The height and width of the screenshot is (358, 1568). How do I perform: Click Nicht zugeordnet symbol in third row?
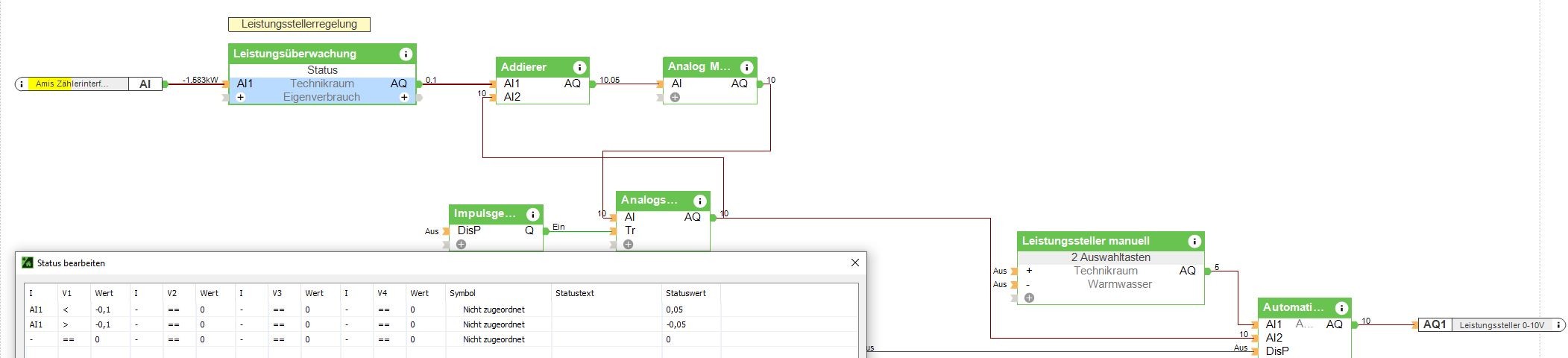pos(494,339)
